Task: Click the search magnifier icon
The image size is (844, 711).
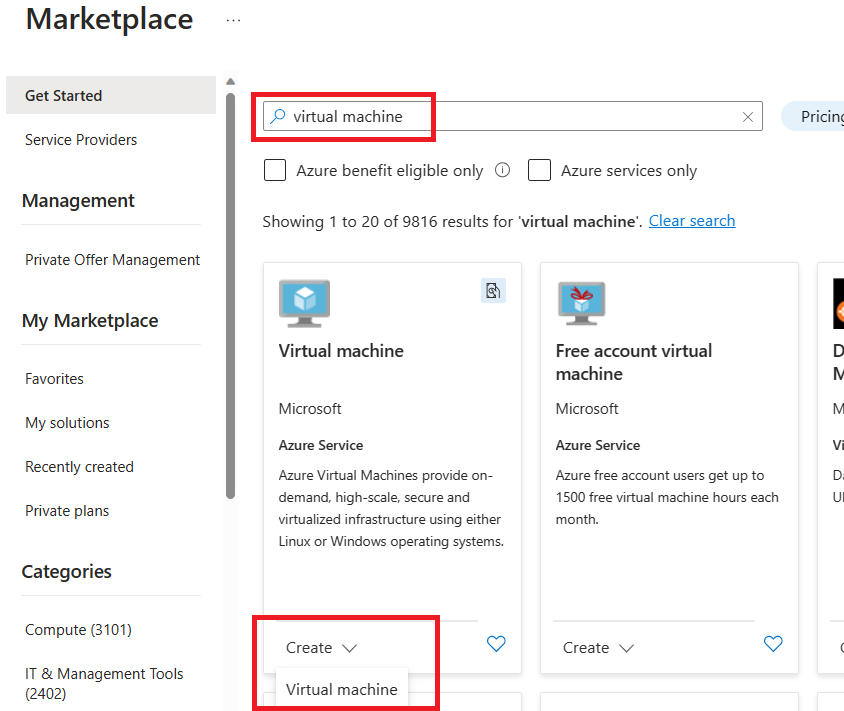Action: tap(277, 116)
